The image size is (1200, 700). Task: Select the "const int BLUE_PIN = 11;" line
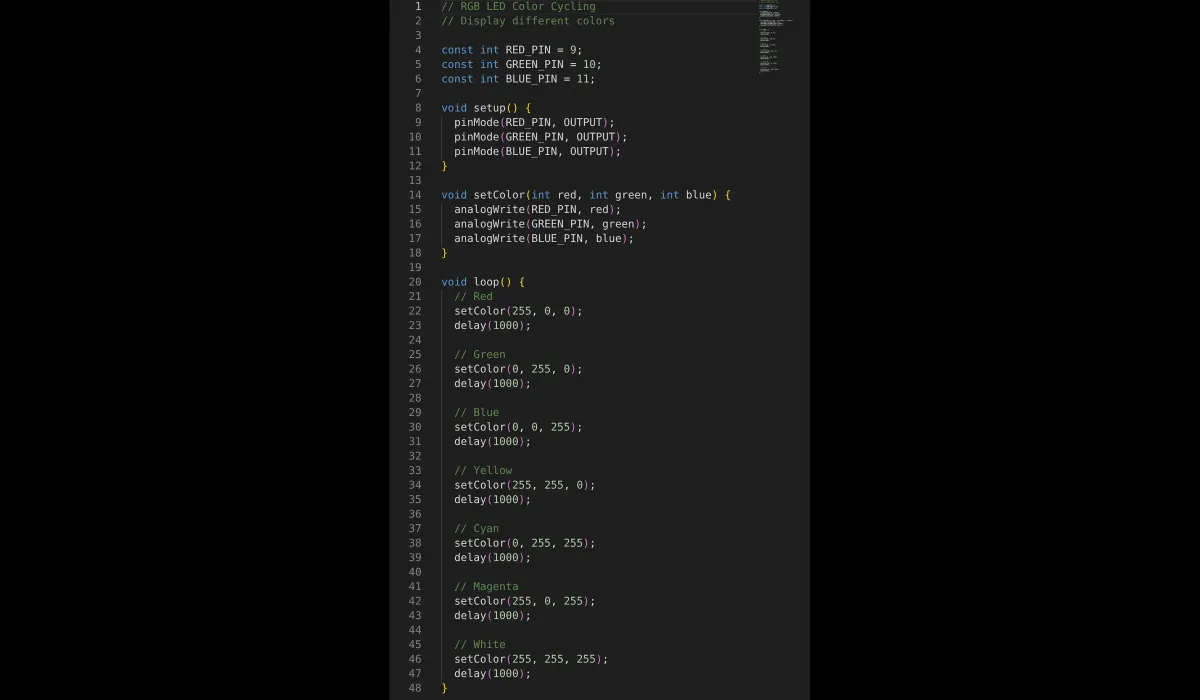518,79
